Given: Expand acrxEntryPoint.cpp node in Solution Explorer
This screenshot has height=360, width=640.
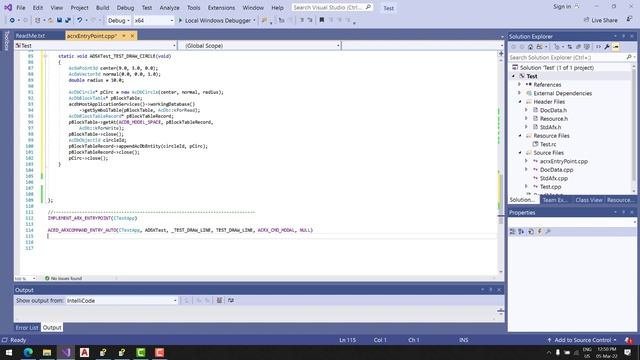Looking at the screenshot, I should coord(526,161).
